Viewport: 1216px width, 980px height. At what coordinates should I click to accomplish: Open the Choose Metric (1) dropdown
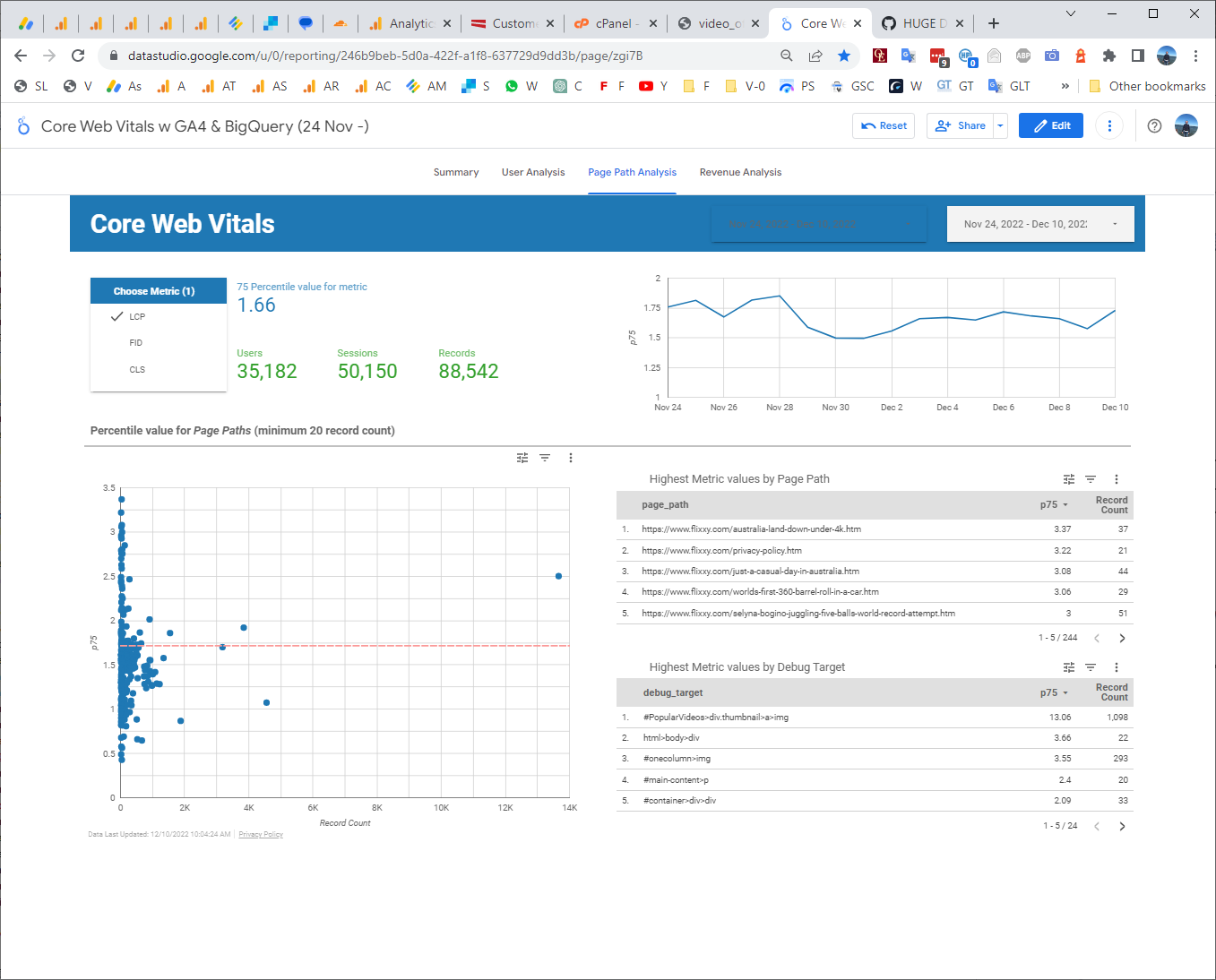coord(158,290)
